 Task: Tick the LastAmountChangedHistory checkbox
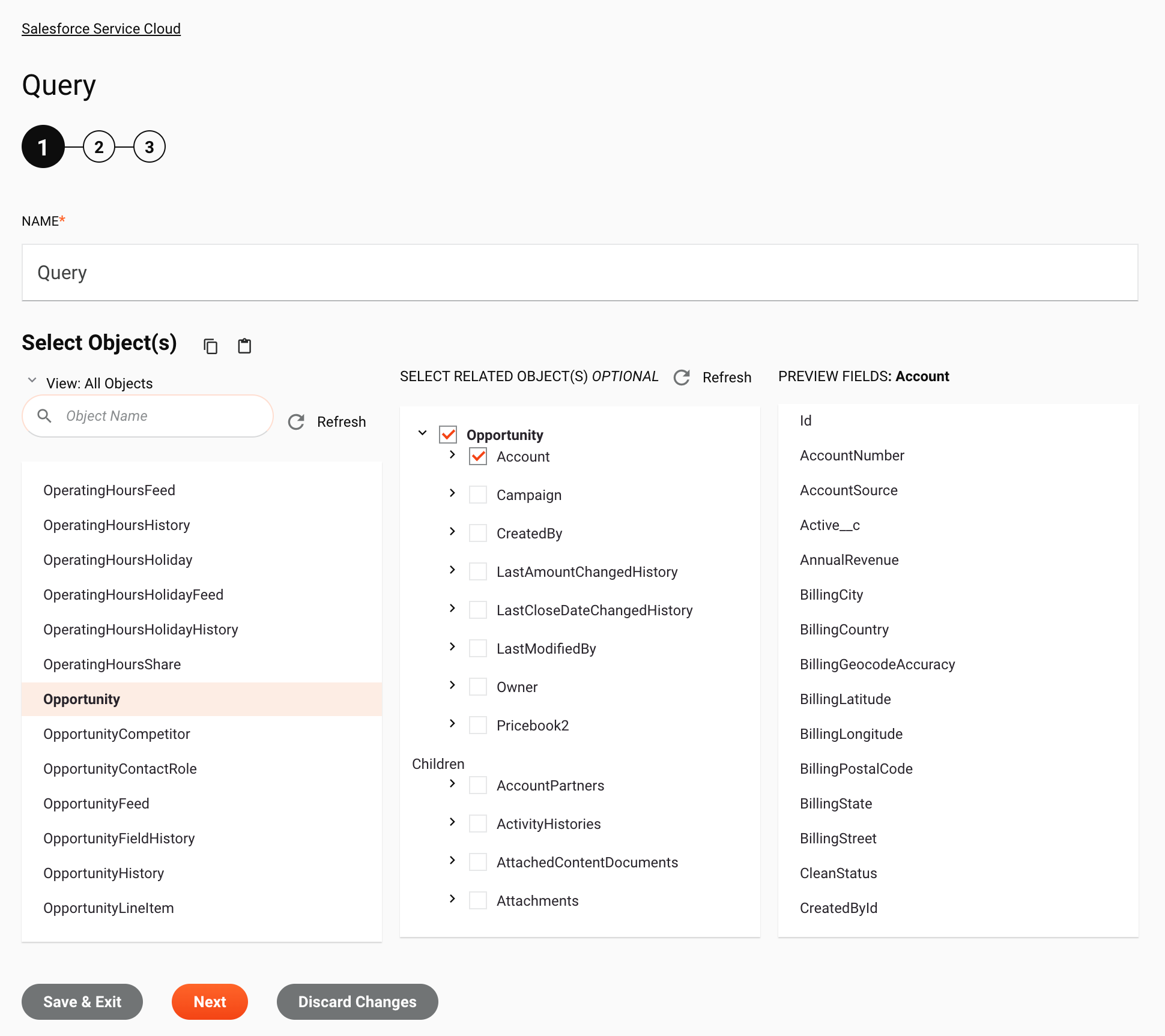[478, 571]
